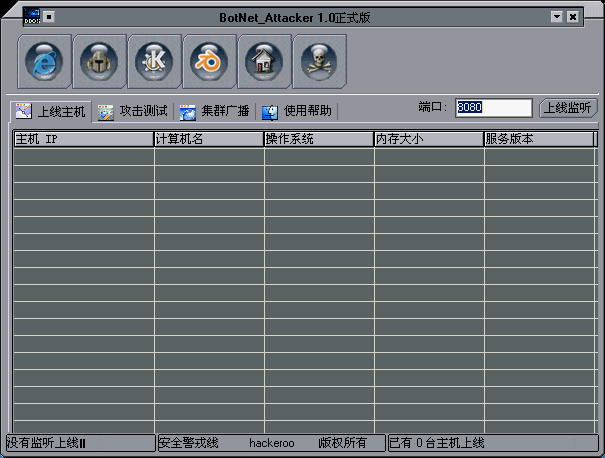
Task: Click the title bar down-arrow button
Action: (556, 16)
